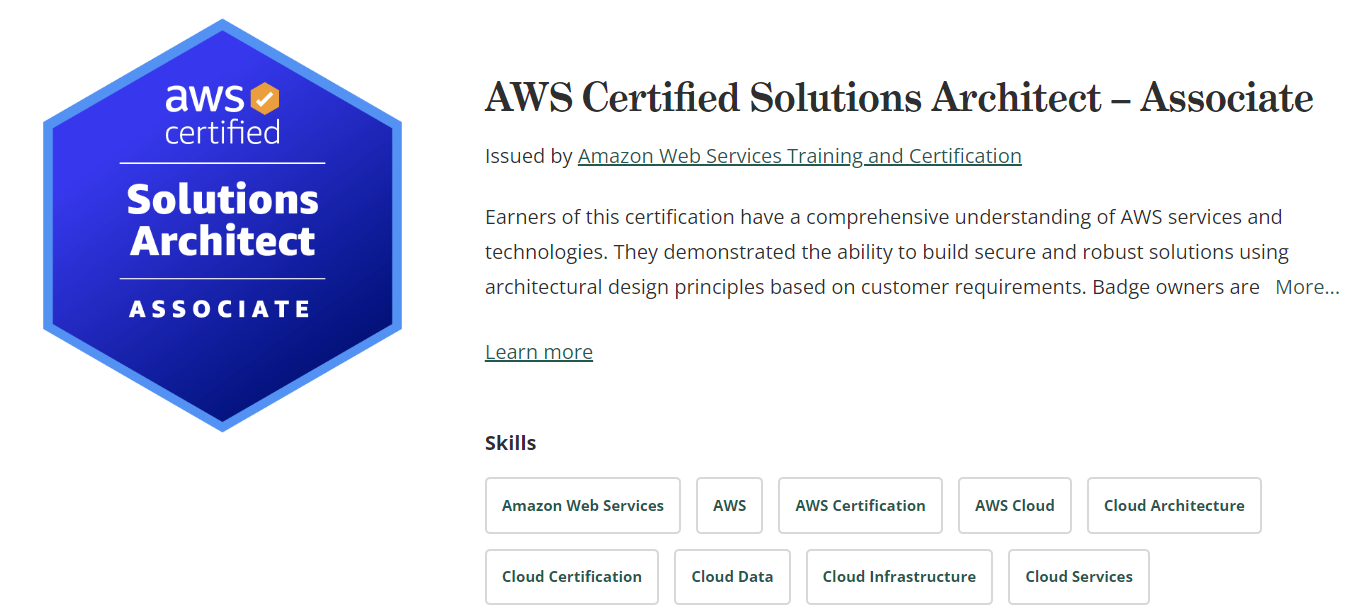Image resolution: width=1368 pixels, height=610 pixels.
Task: Open the Cloud Data skill tag
Action: (x=732, y=577)
